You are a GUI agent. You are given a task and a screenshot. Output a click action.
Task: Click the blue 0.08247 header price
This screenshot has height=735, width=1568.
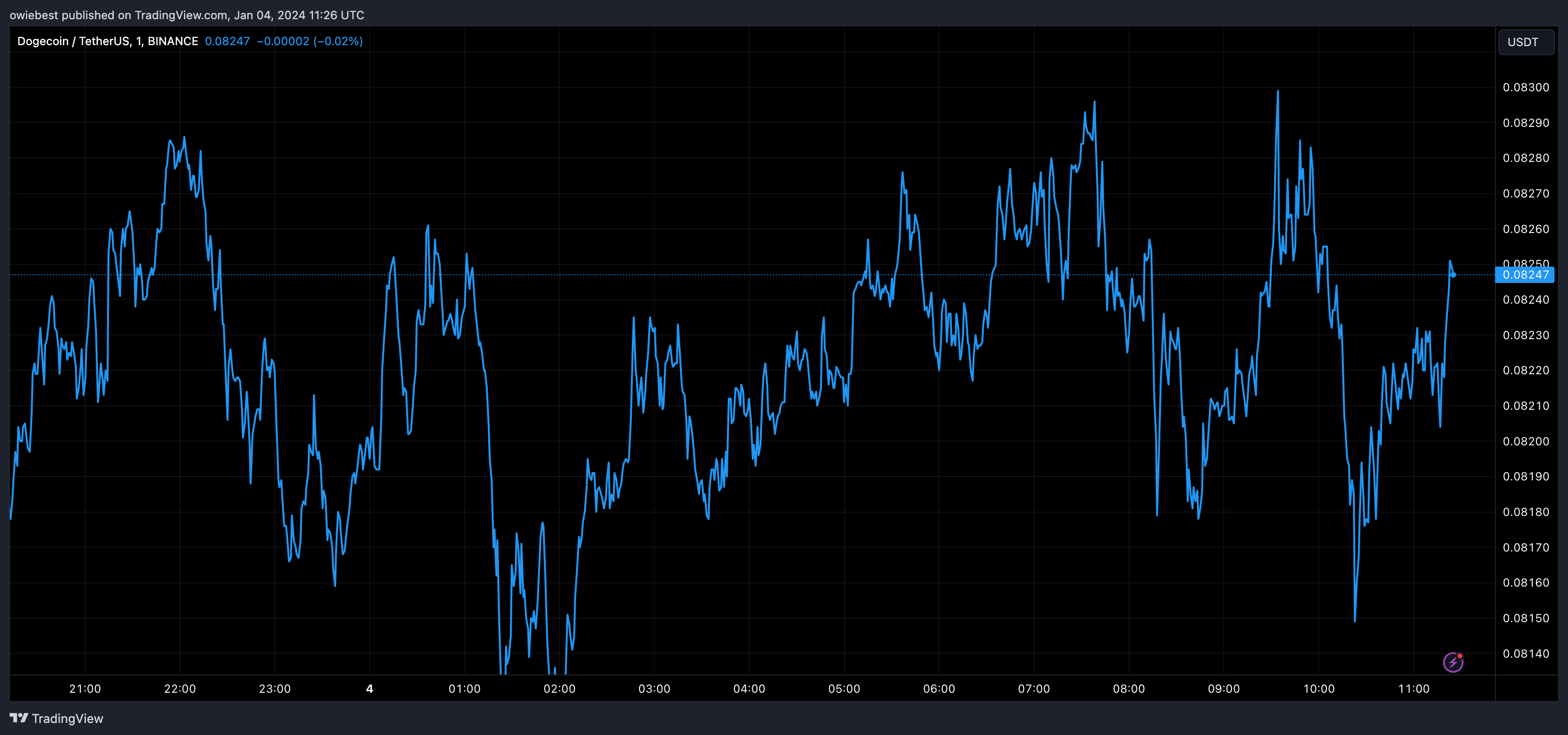click(x=227, y=41)
